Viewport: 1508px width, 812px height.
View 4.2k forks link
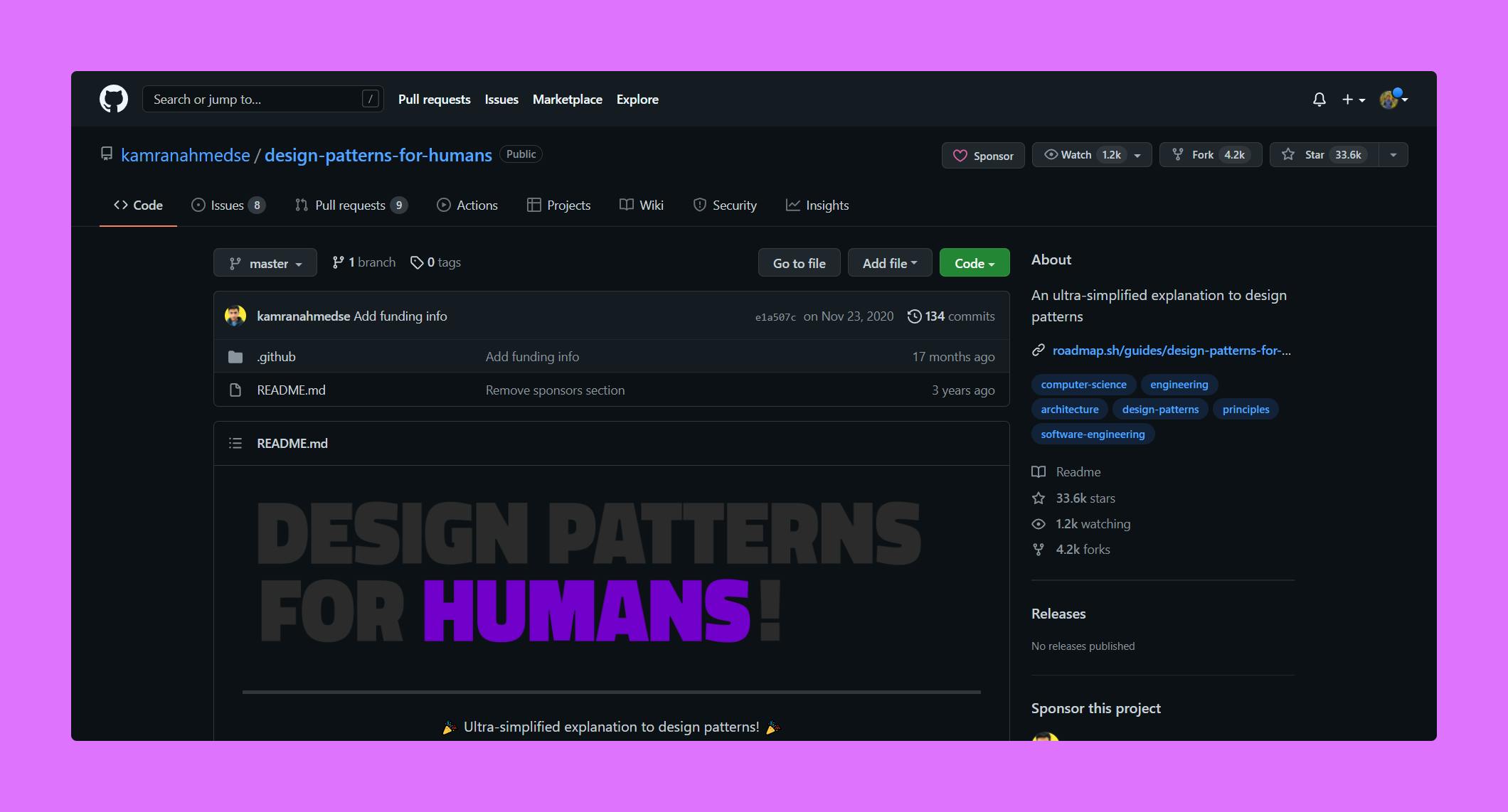click(1071, 550)
